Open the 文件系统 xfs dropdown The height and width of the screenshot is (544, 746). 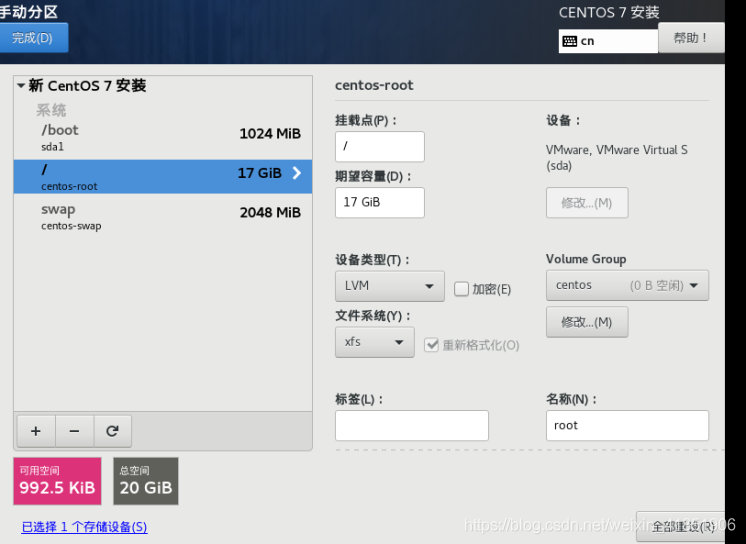(374, 342)
